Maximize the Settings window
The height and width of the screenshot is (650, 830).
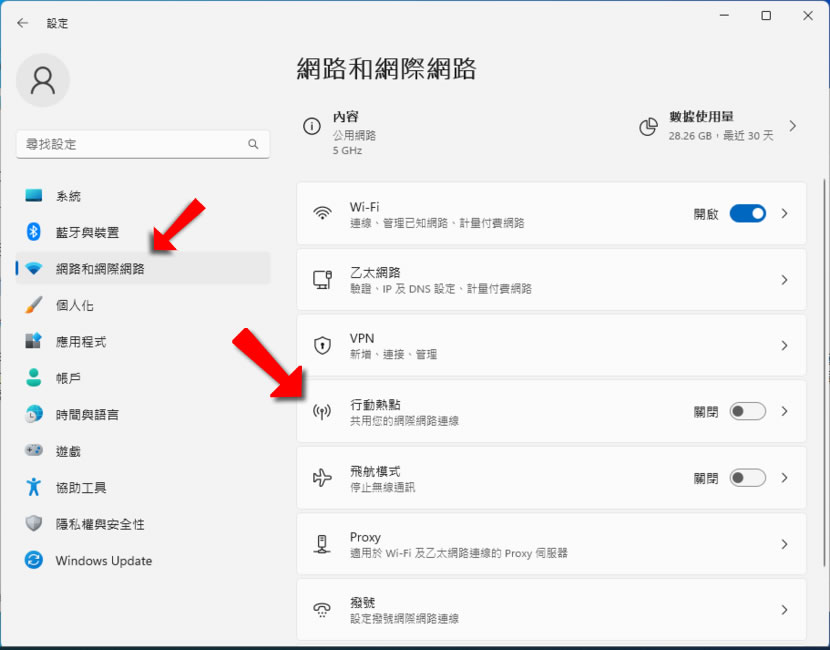[765, 16]
